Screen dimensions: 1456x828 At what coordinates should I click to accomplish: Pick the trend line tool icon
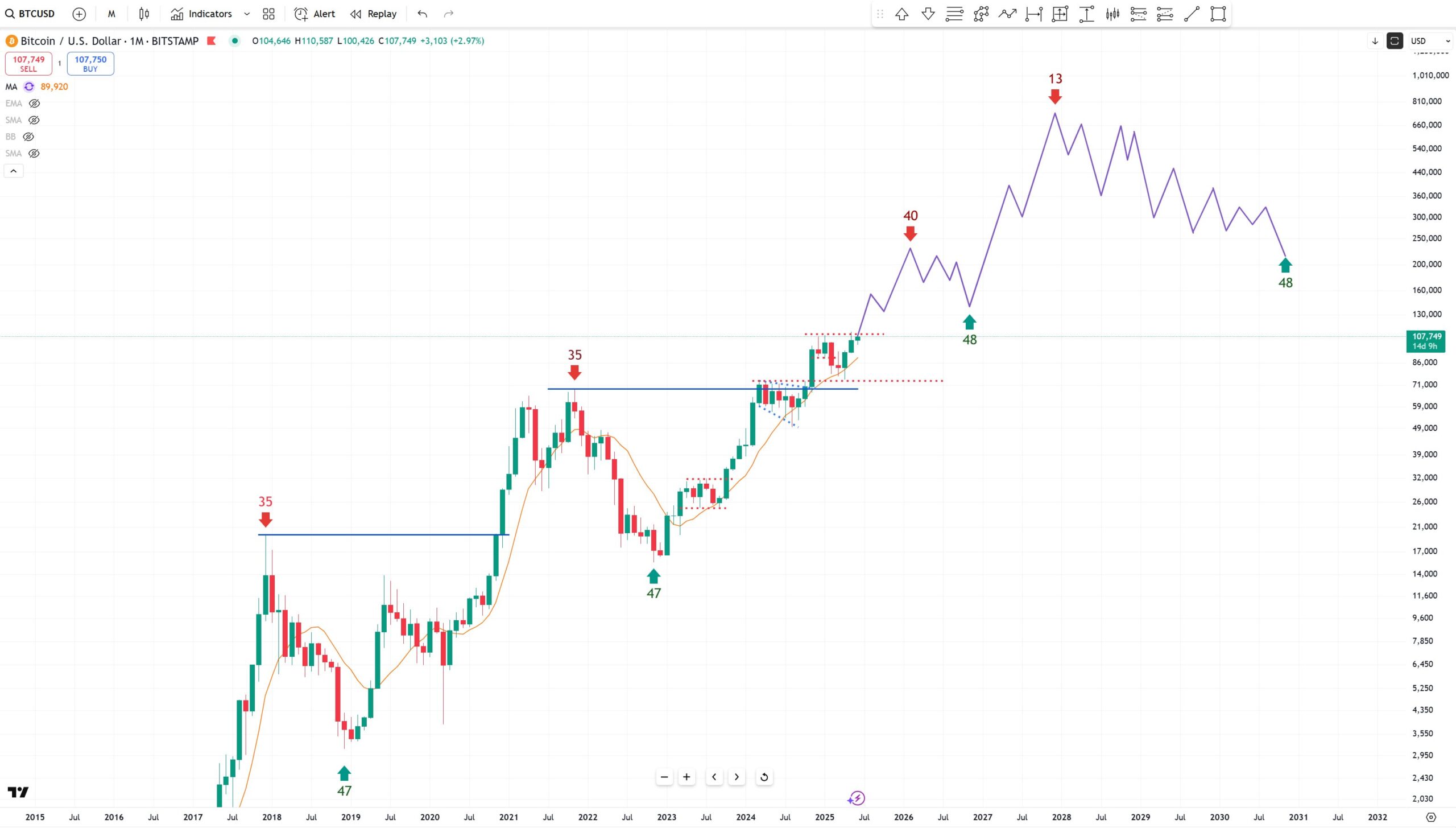tap(1192, 14)
